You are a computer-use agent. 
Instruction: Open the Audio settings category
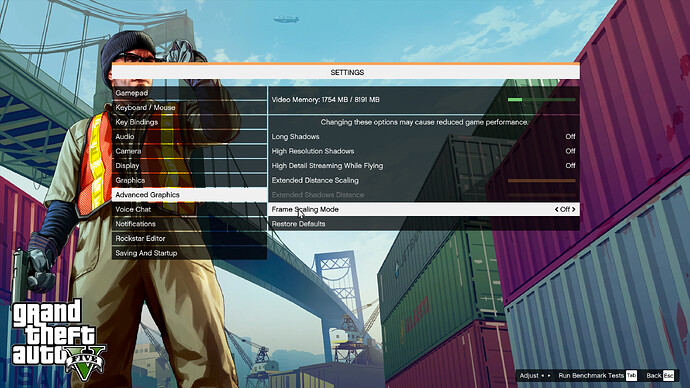click(x=189, y=137)
